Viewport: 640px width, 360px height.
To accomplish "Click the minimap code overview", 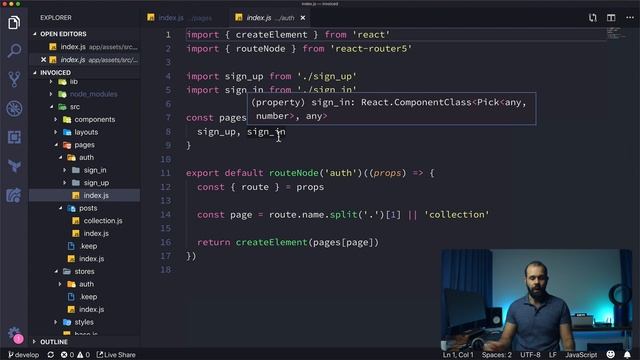I will pyautogui.click(x=616, y=33).
